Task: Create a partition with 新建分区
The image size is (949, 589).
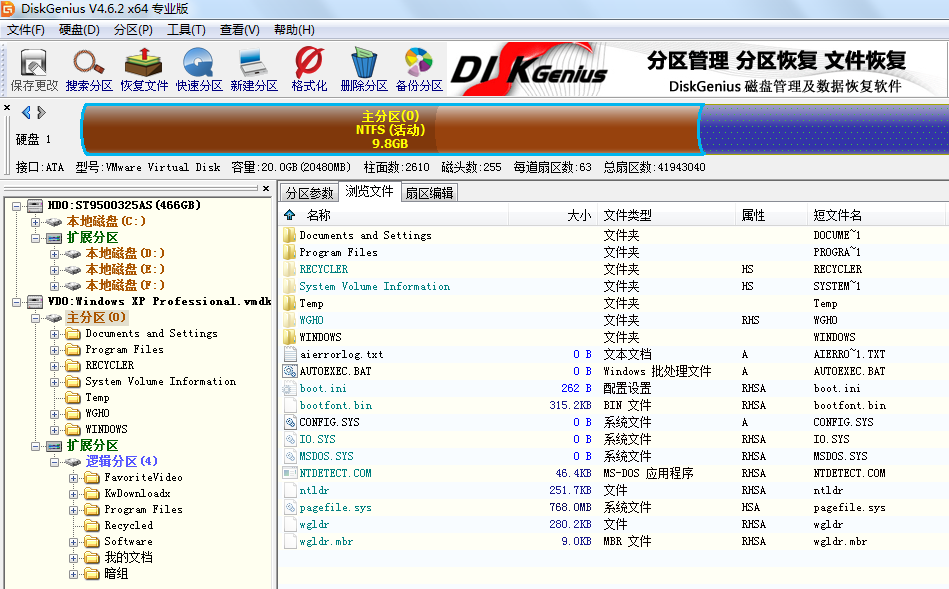Action: pyautogui.click(x=254, y=70)
